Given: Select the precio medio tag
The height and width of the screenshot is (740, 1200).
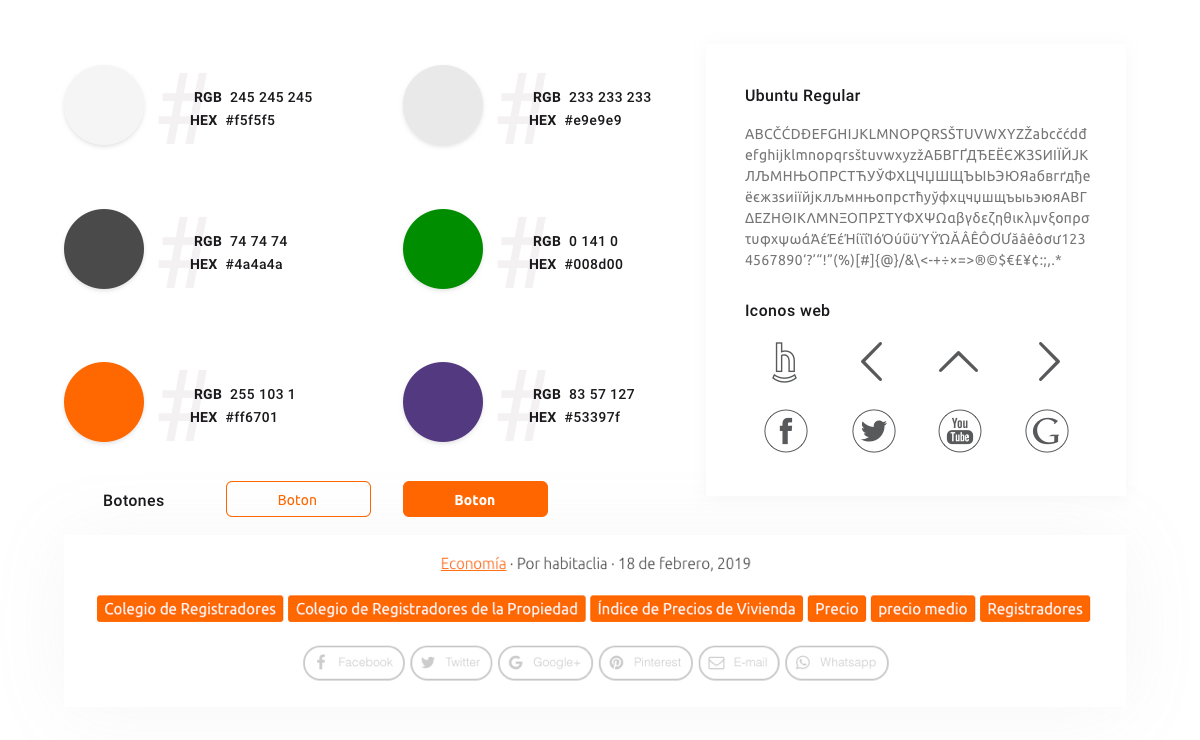Looking at the screenshot, I should click(x=923, y=609).
